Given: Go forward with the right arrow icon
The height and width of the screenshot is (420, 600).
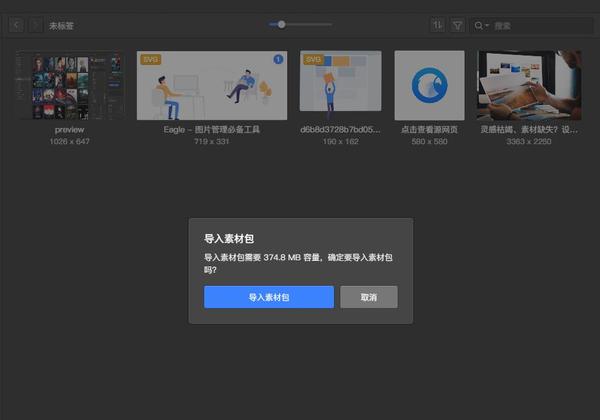Looking at the screenshot, I should tap(36, 26).
